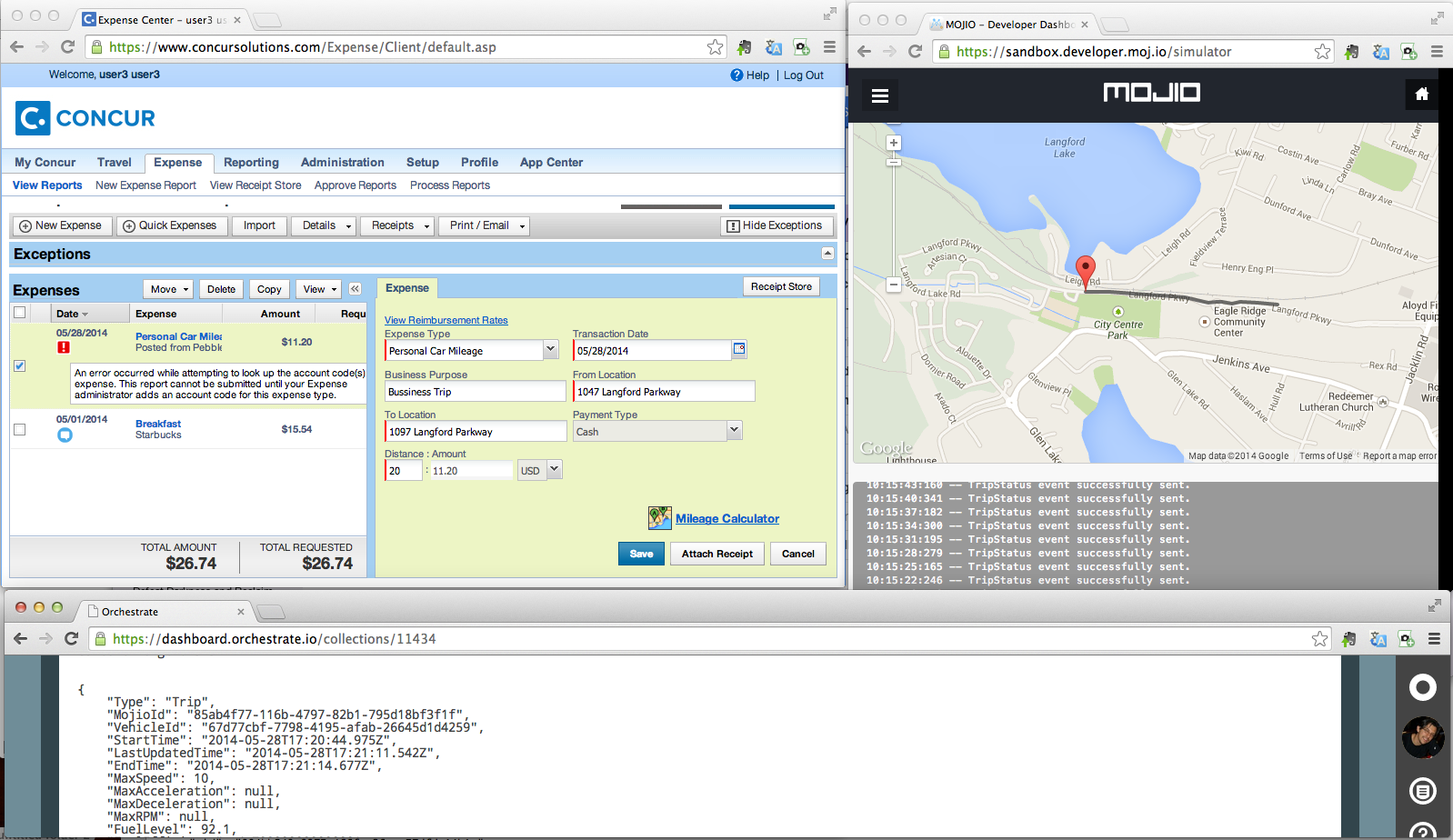The height and width of the screenshot is (840, 1453).
Task: Open the Administration tab
Action: [x=343, y=163]
